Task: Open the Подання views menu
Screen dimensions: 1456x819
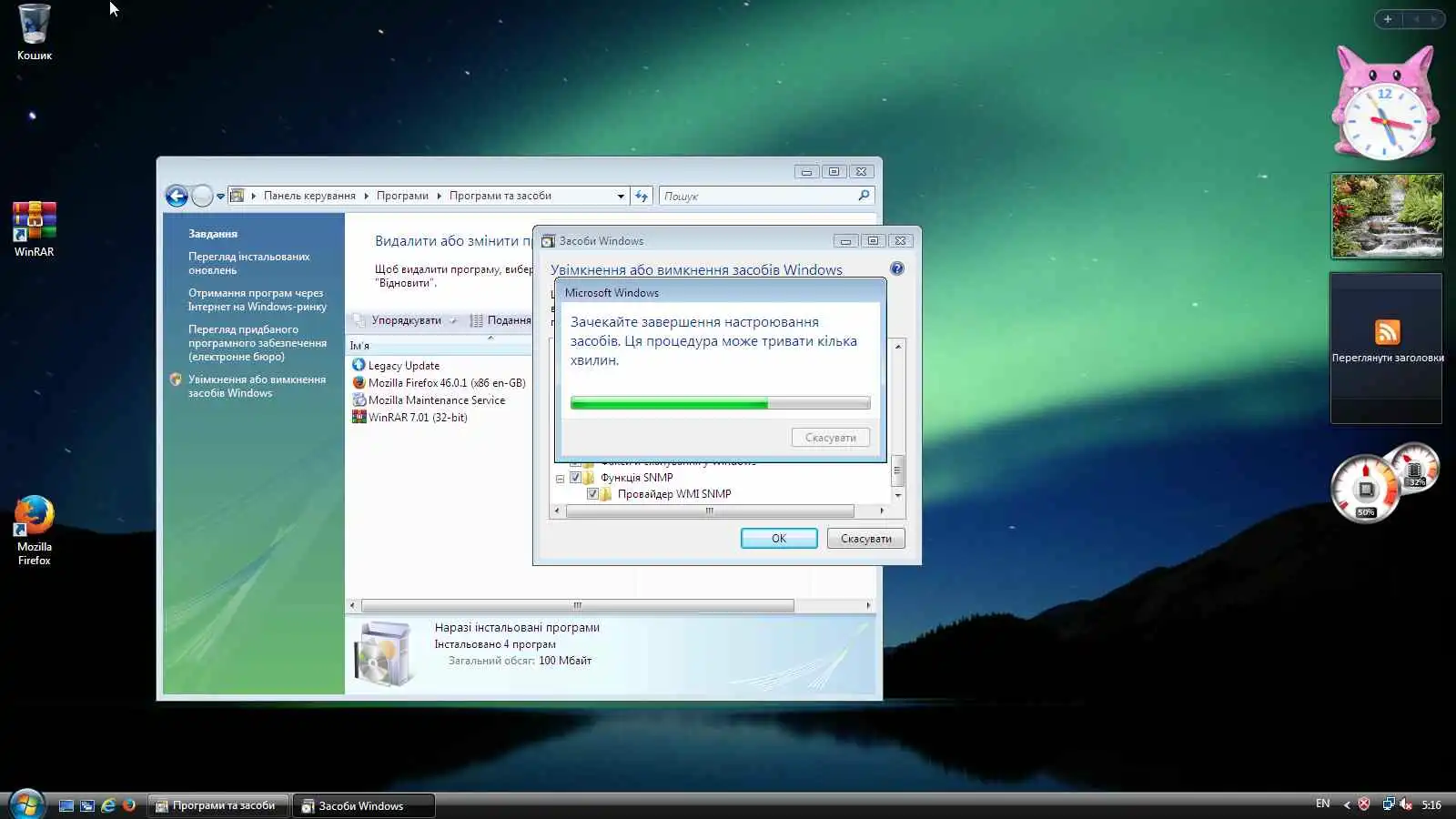Action: coord(500,320)
